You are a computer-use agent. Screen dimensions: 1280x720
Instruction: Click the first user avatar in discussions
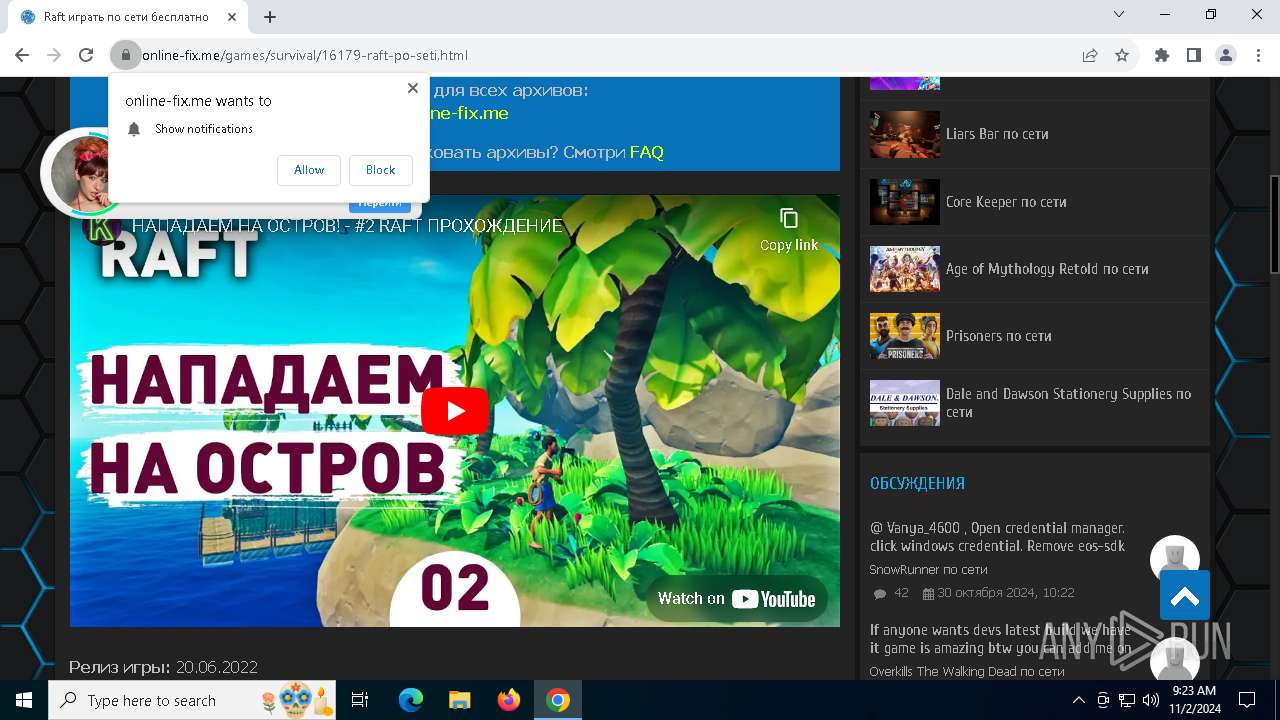[1174, 557]
